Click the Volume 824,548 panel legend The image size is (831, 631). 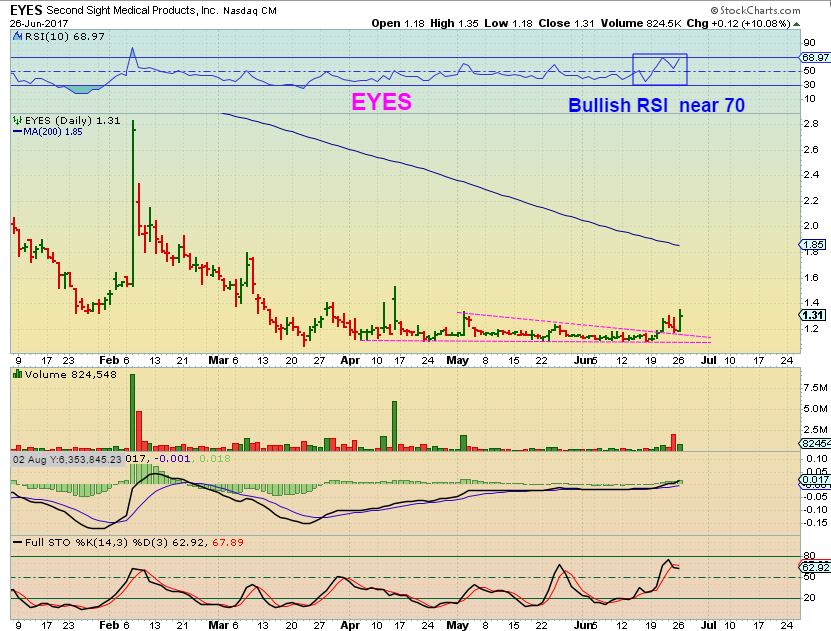coord(70,375)
